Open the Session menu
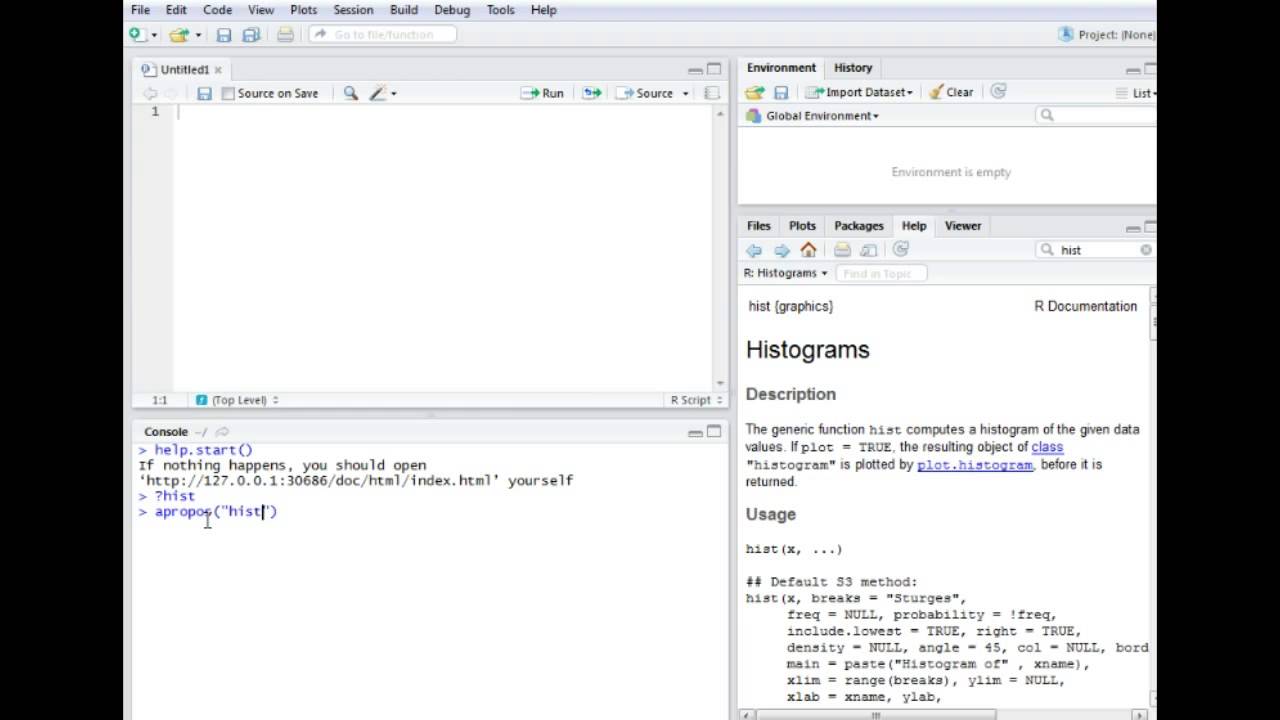The height and width of the screenshot is (720, 1280). coord(353,10)
